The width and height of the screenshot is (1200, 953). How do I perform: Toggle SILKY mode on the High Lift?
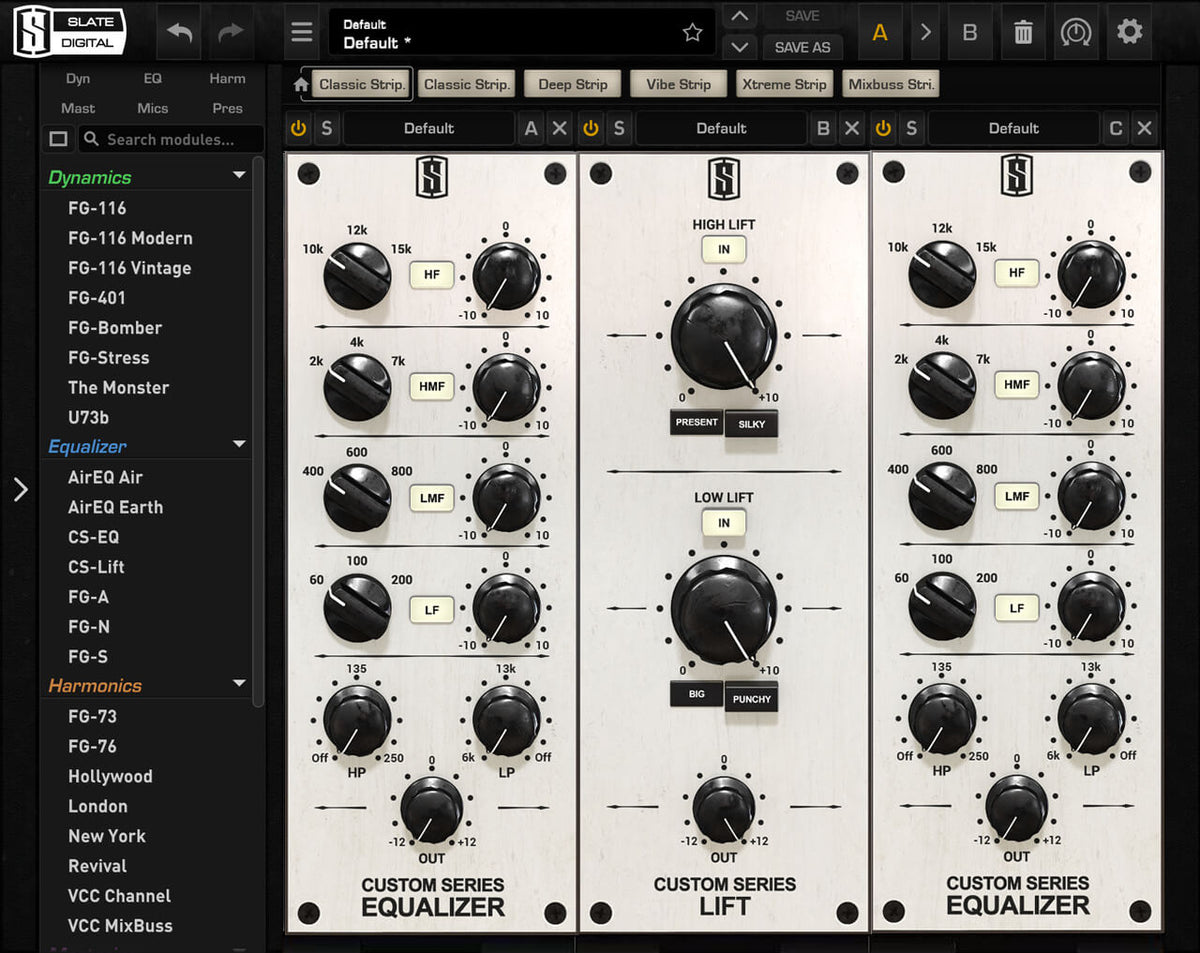(x=751, y=424)
